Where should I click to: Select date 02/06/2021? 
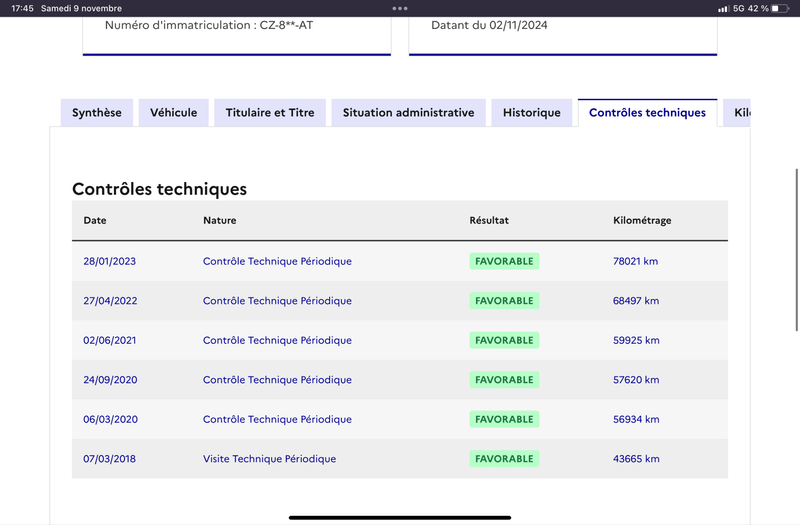click(x=110, y=340)
